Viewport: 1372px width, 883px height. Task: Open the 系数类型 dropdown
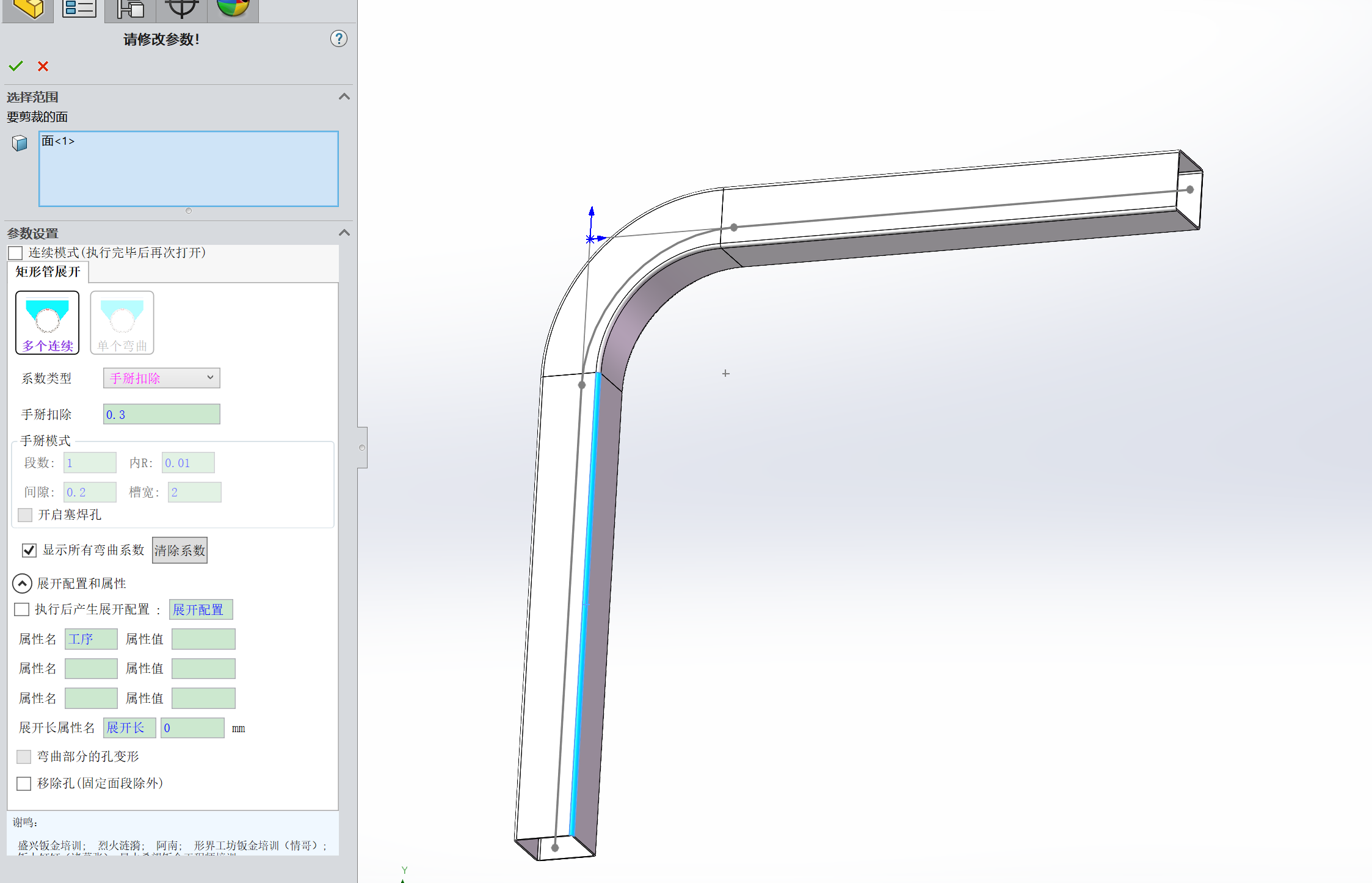(x=162, y=378)
